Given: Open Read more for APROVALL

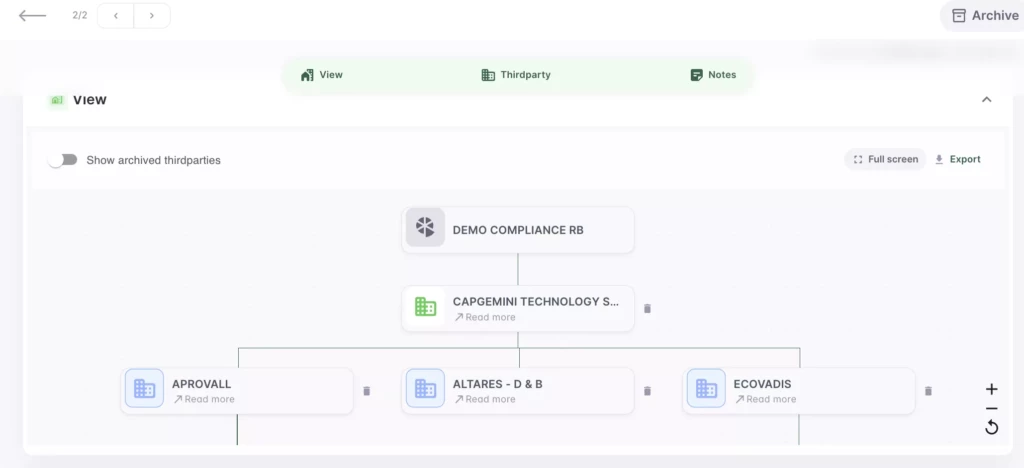Looking at the screenshot, I should coord(204,399).
